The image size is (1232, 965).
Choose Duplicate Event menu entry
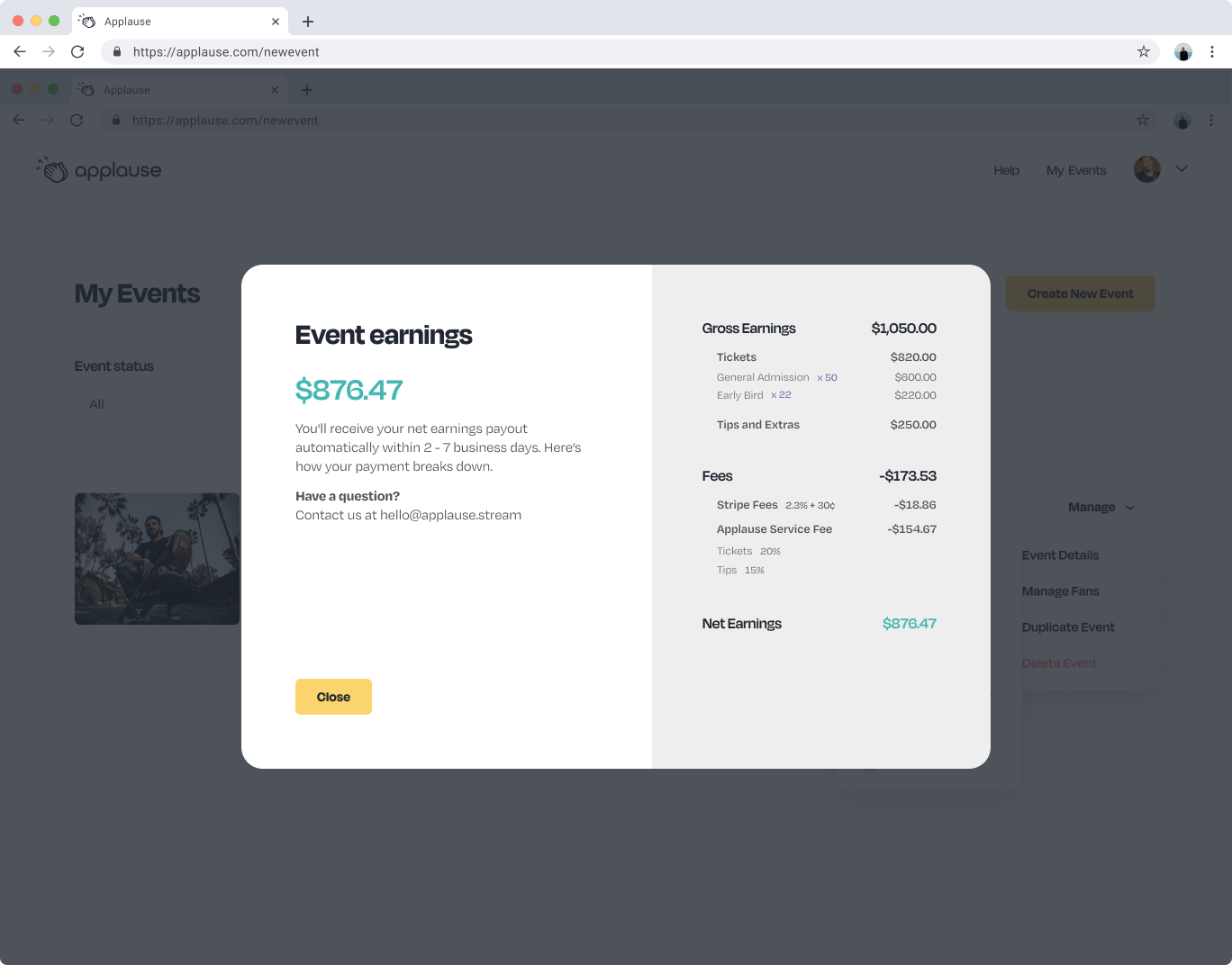pos(1068,627)
